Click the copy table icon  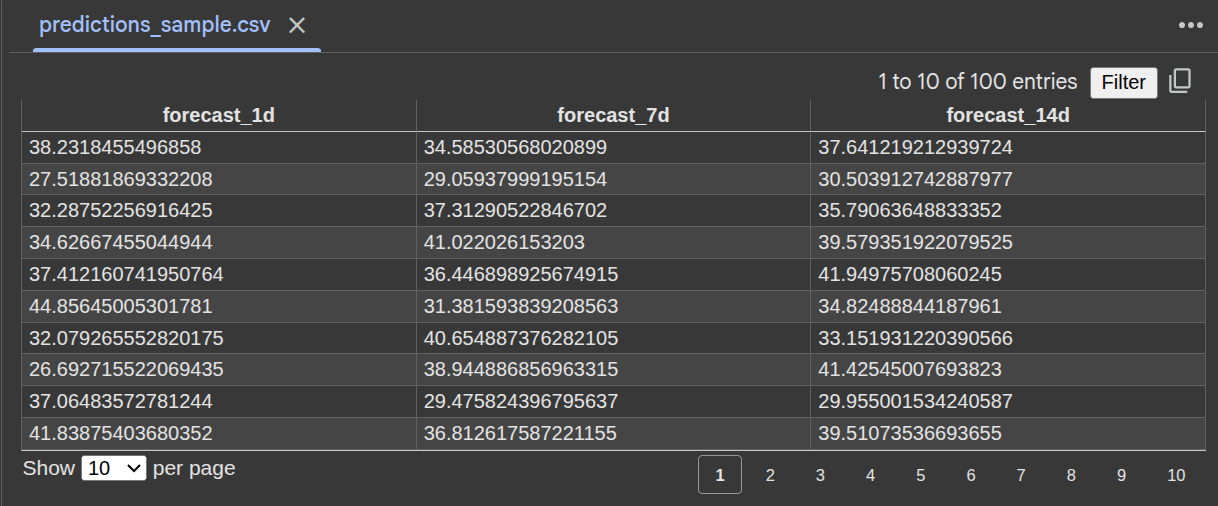pos(1180,81)
